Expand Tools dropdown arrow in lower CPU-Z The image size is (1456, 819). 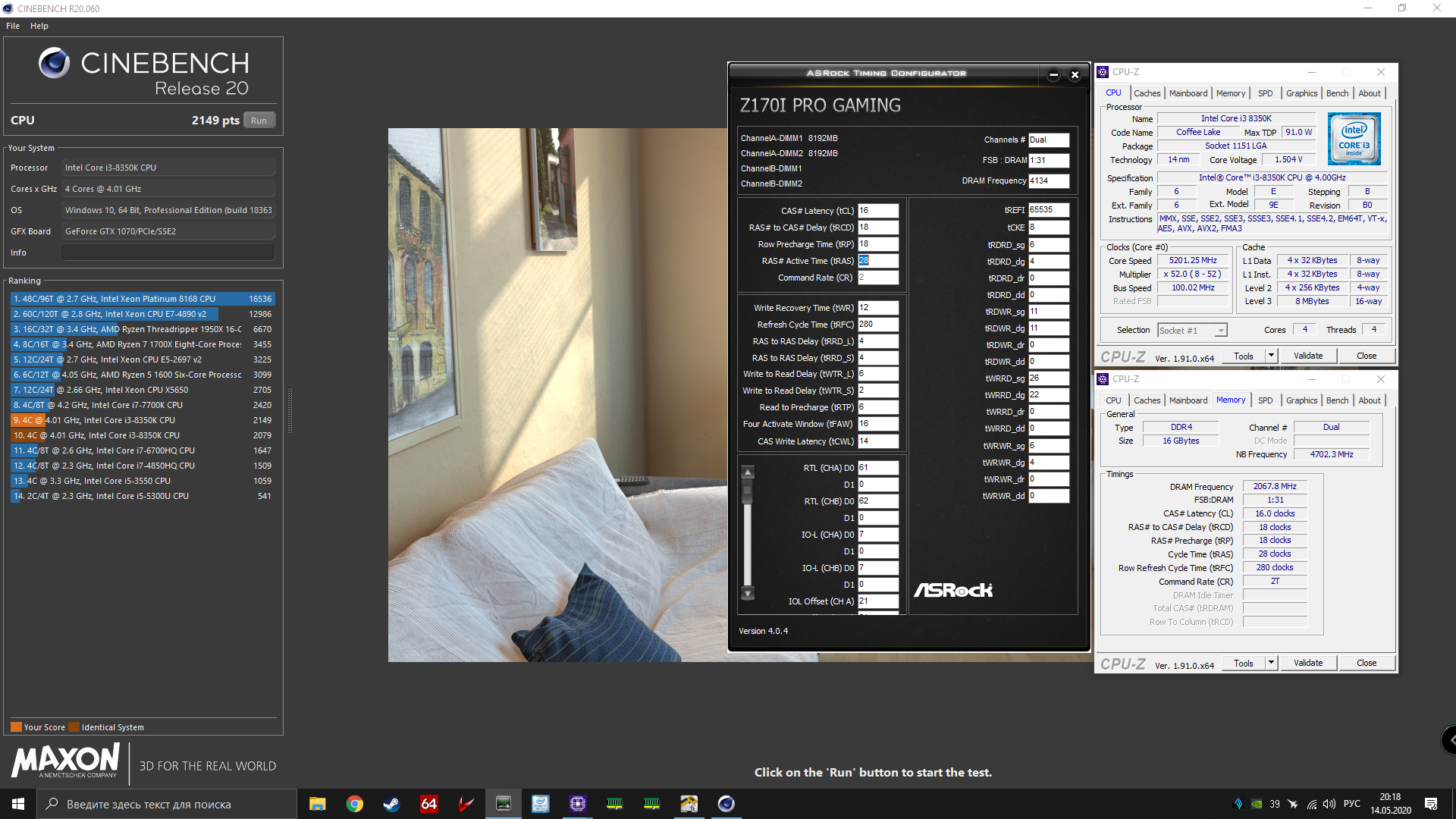click(x=1271, y=663)
